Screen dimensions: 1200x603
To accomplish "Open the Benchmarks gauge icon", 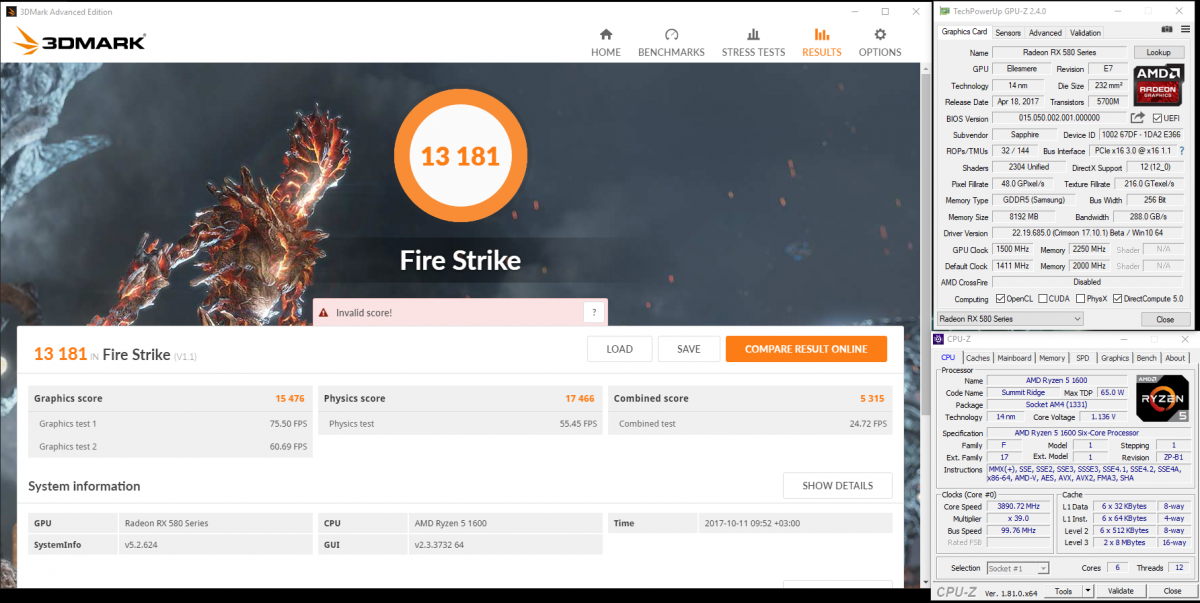I will tap(671, 34).
